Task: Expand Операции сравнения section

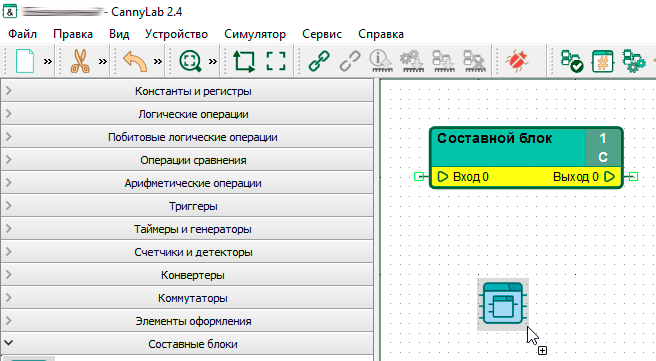Action: coord(187,160)
